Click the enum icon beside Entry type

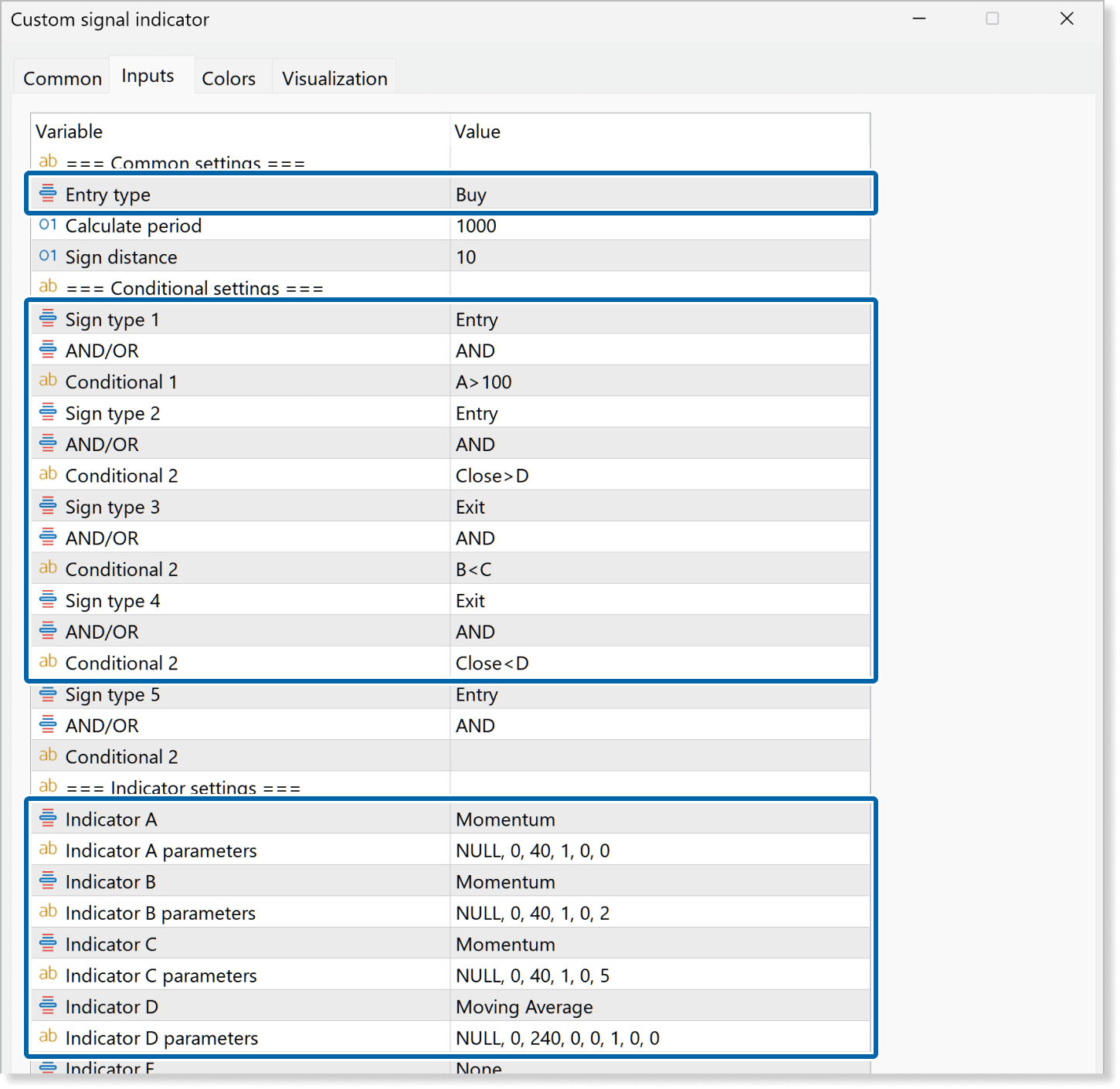coord(48,193)
